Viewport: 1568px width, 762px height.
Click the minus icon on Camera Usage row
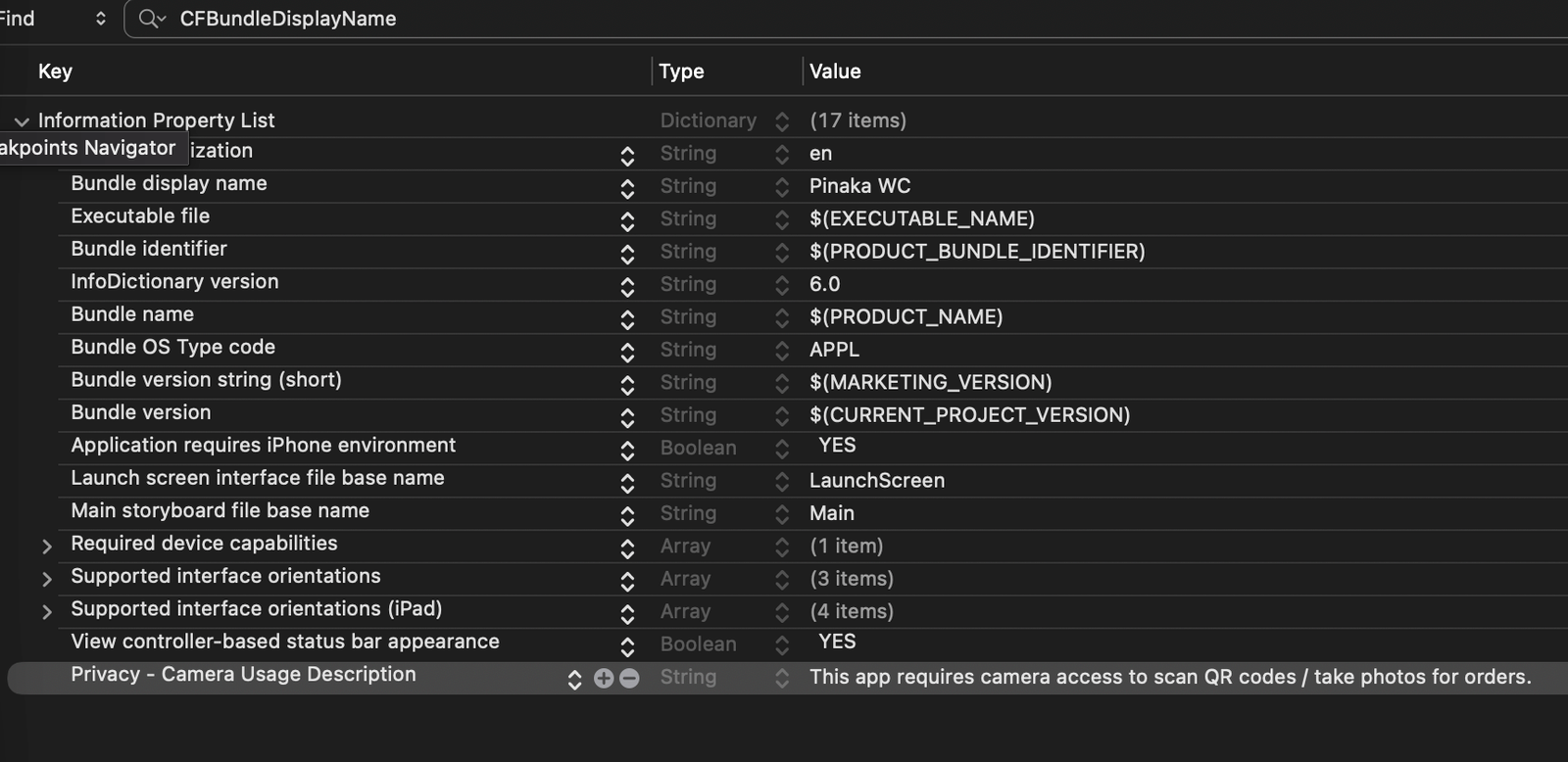click(x=629, y=678)
